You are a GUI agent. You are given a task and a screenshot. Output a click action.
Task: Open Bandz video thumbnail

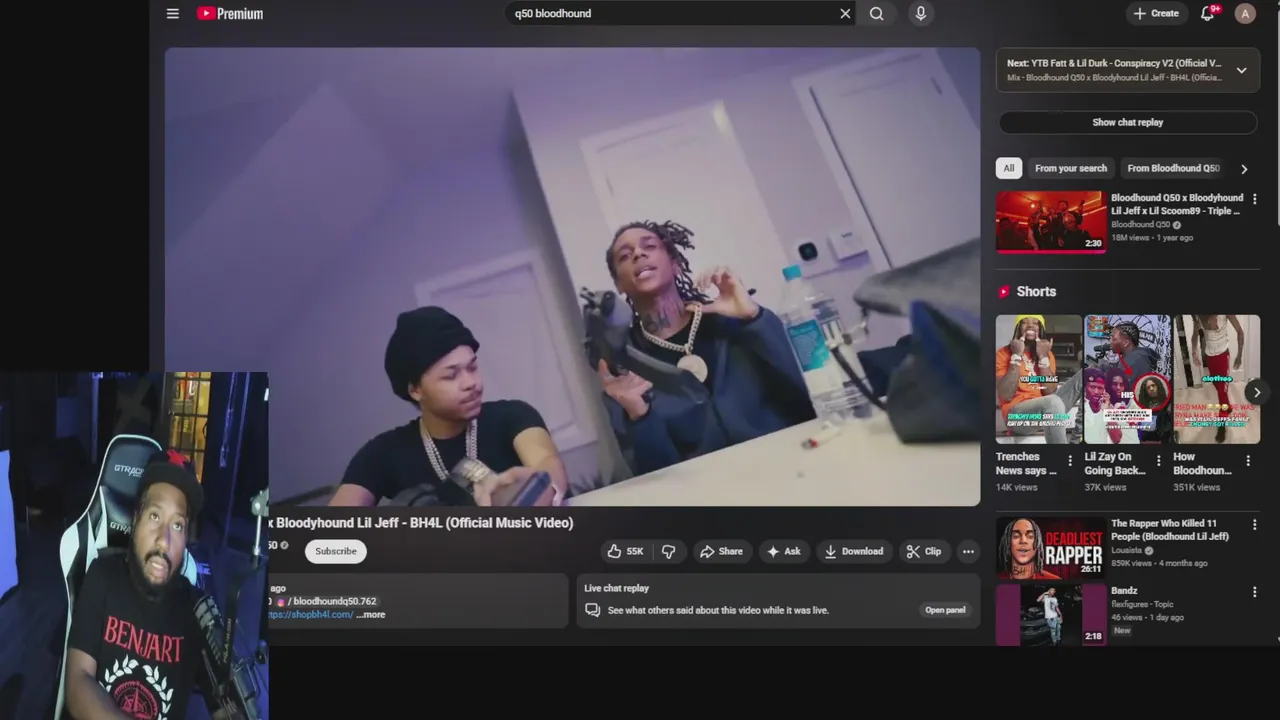[1050, 614]
